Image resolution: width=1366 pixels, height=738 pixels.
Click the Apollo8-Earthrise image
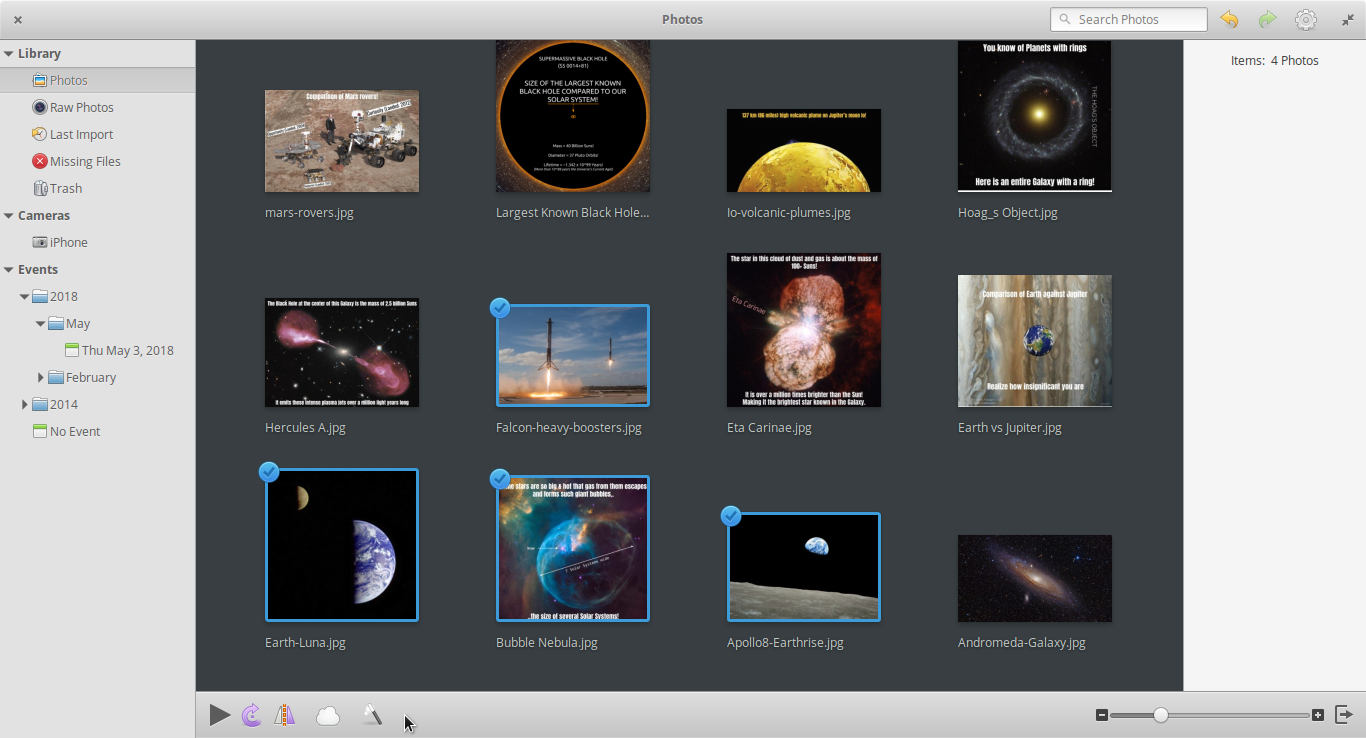pos(804,567)
